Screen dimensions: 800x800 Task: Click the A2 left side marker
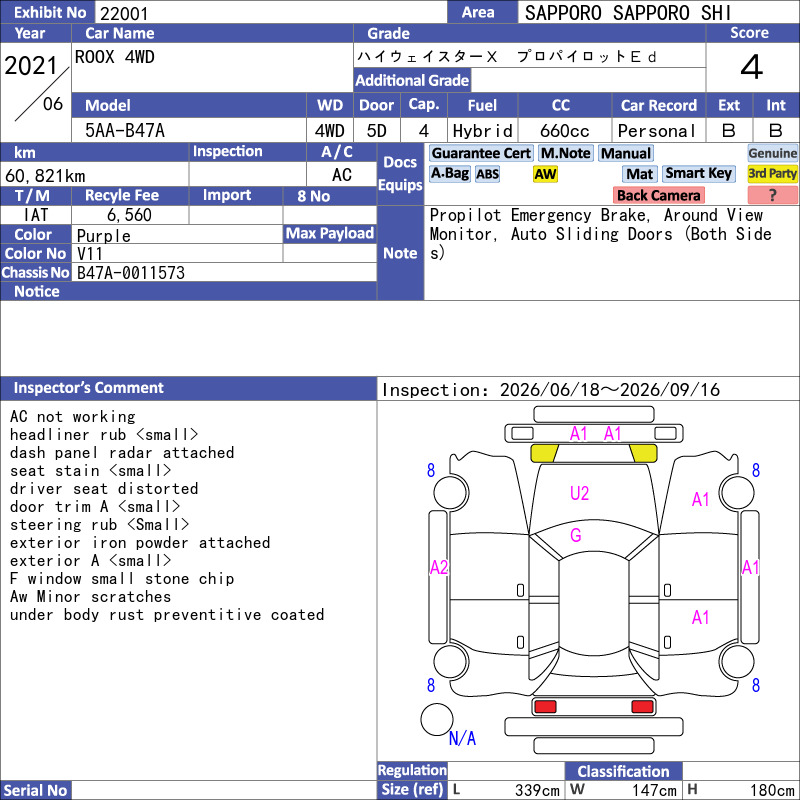[x=439, y=567]
